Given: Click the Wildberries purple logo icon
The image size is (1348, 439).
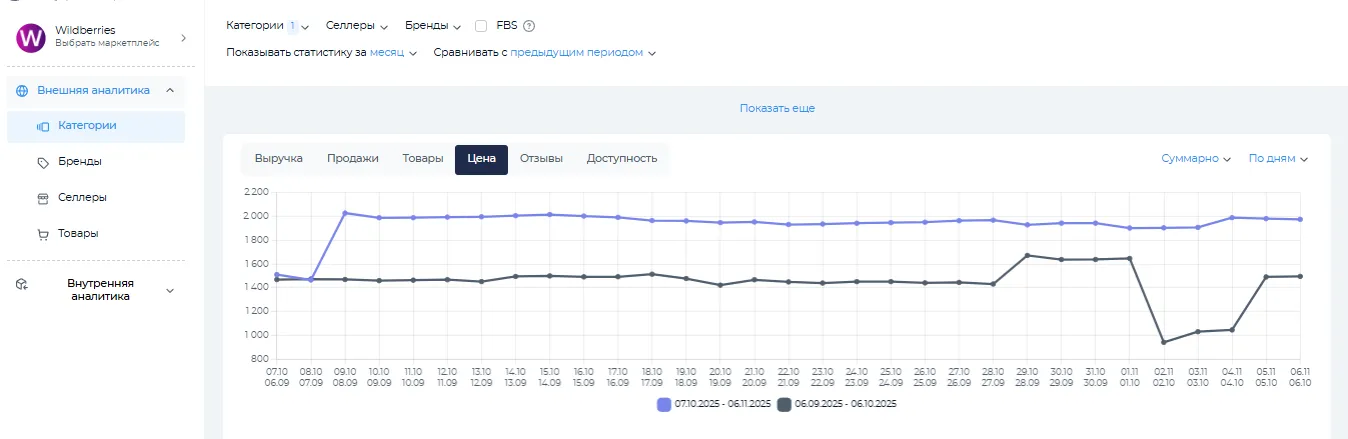Looking at the screenshot, I should point(31,38).
